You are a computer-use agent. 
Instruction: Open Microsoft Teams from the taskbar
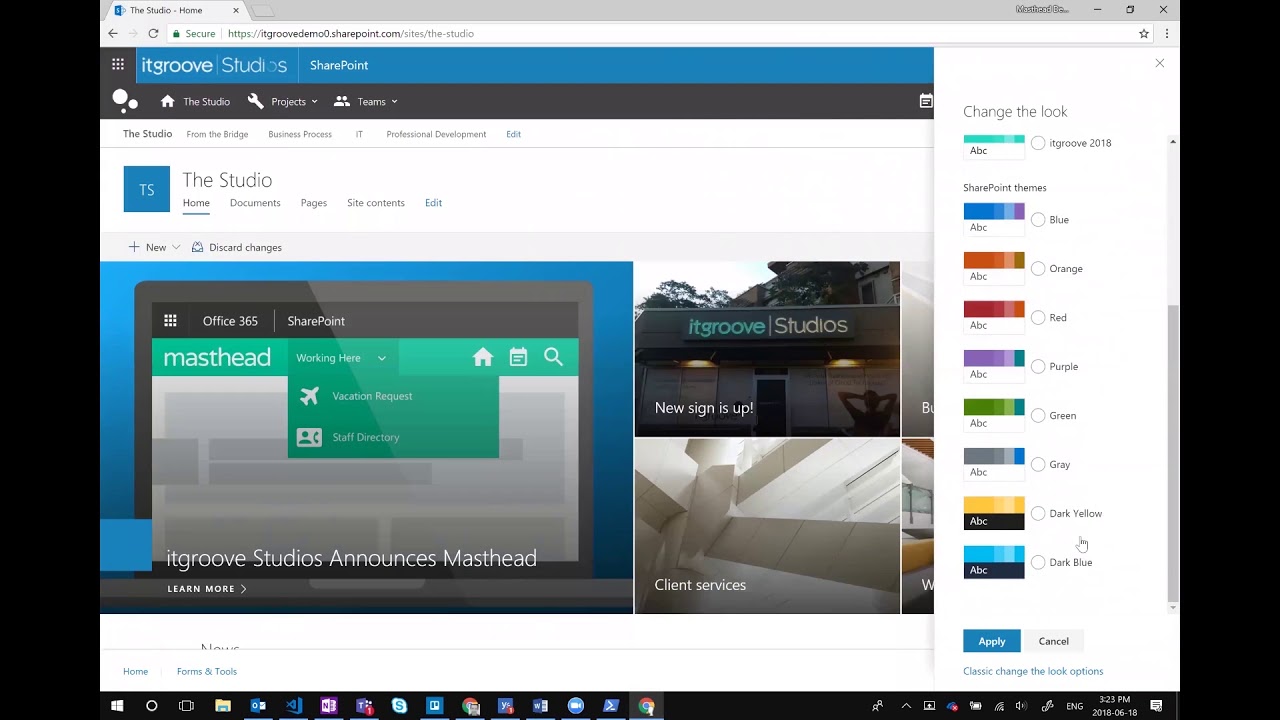[x=364, y=706]
